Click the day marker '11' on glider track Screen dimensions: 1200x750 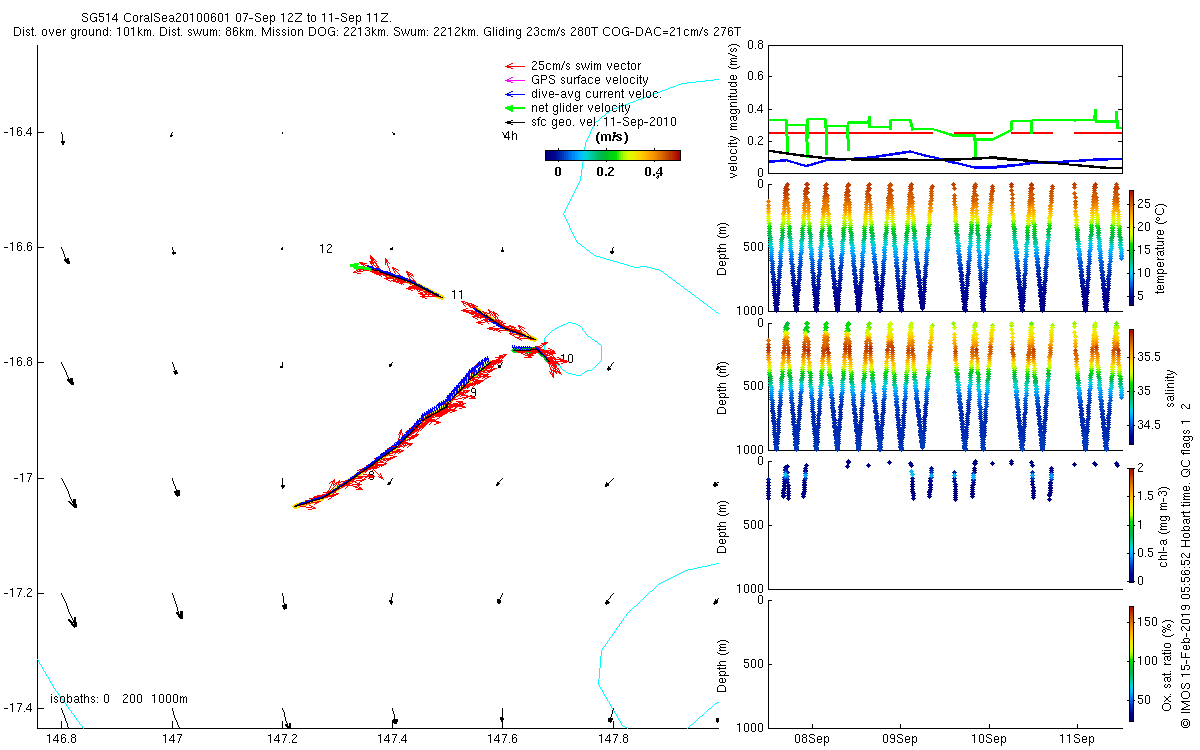(x=458, y=295)
